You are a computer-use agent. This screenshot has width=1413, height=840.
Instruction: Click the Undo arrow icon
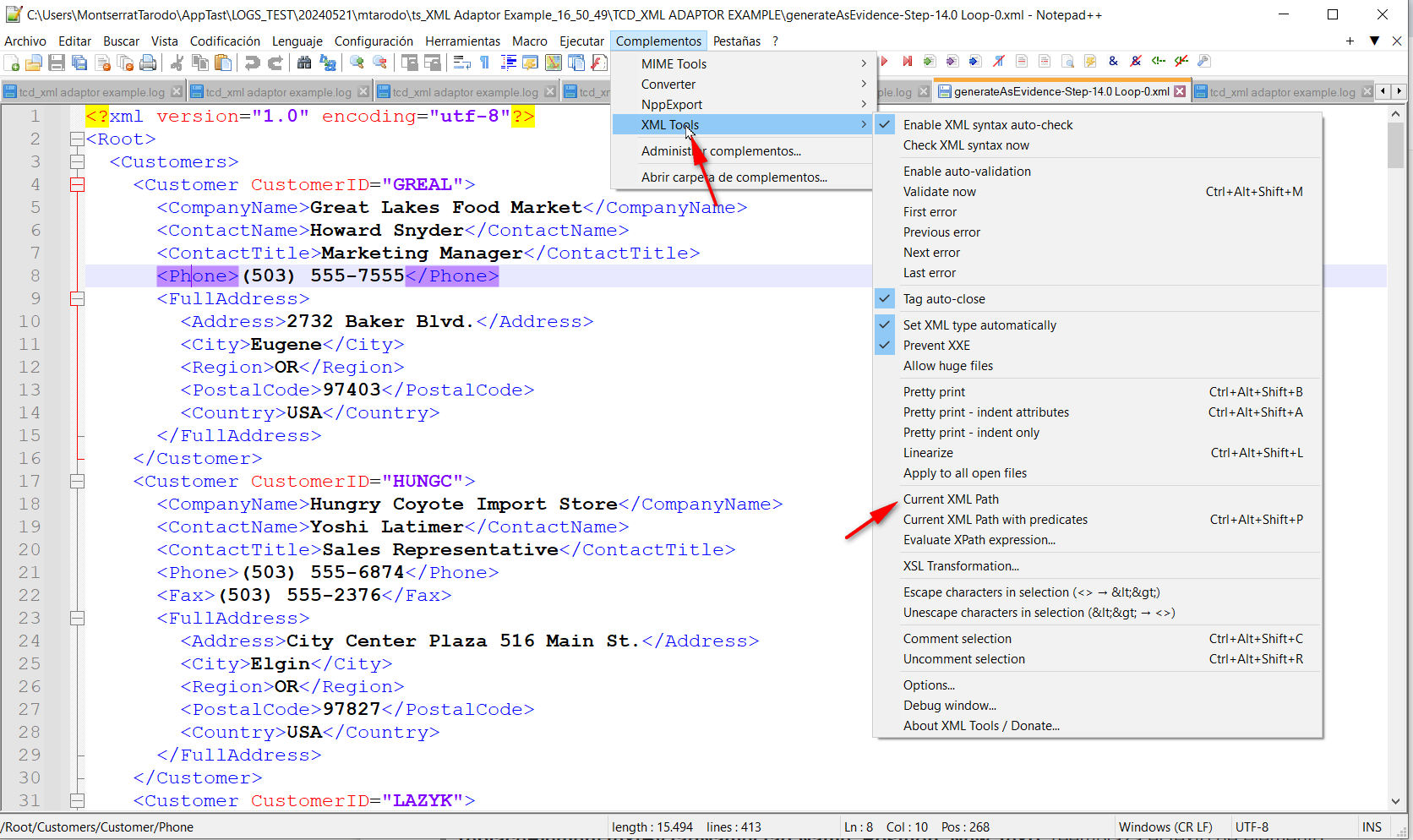tap(251, 62)
